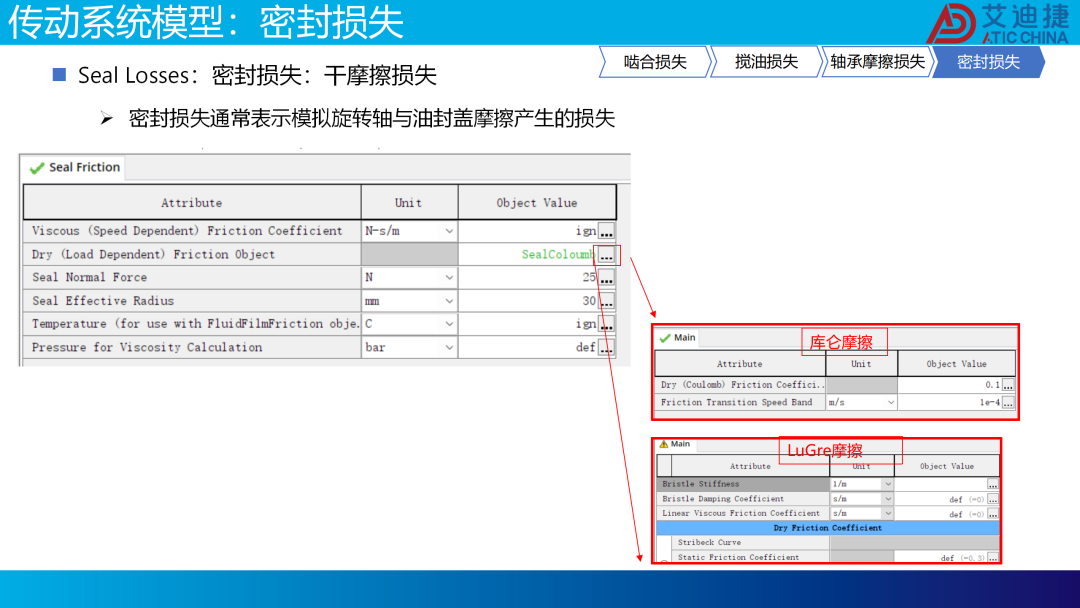
Task: Select Main tab in Coulomb friction panel
Action: click(677, 337)
